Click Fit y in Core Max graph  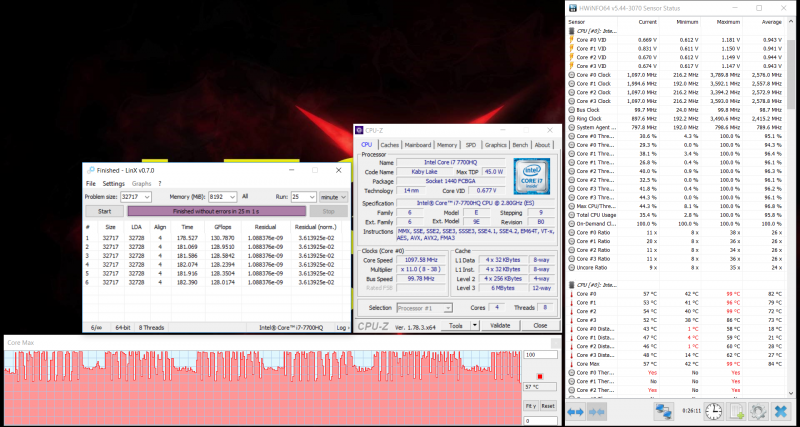pos(531,406)
